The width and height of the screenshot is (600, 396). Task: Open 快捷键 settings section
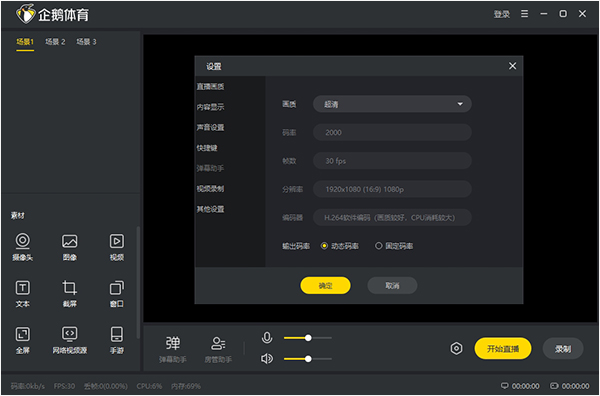point(207,148)
